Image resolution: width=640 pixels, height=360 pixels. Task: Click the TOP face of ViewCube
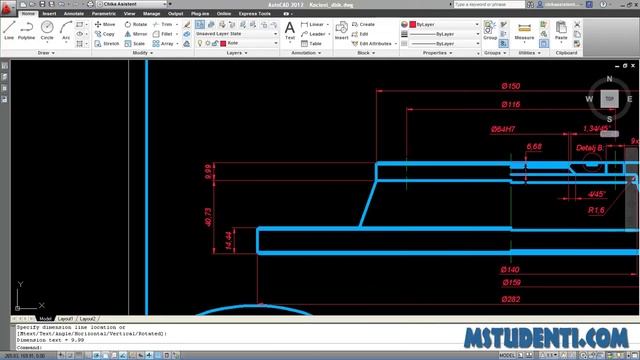coord(609,99)
